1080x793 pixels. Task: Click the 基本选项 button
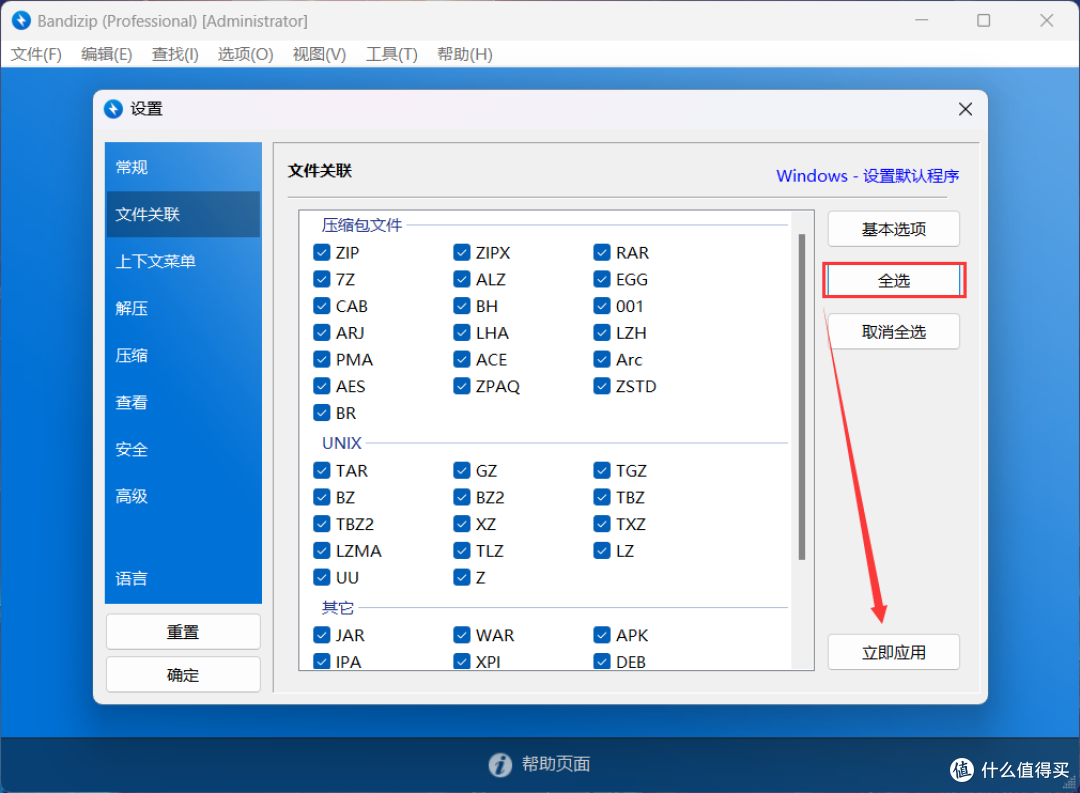[x=893, y=229]
